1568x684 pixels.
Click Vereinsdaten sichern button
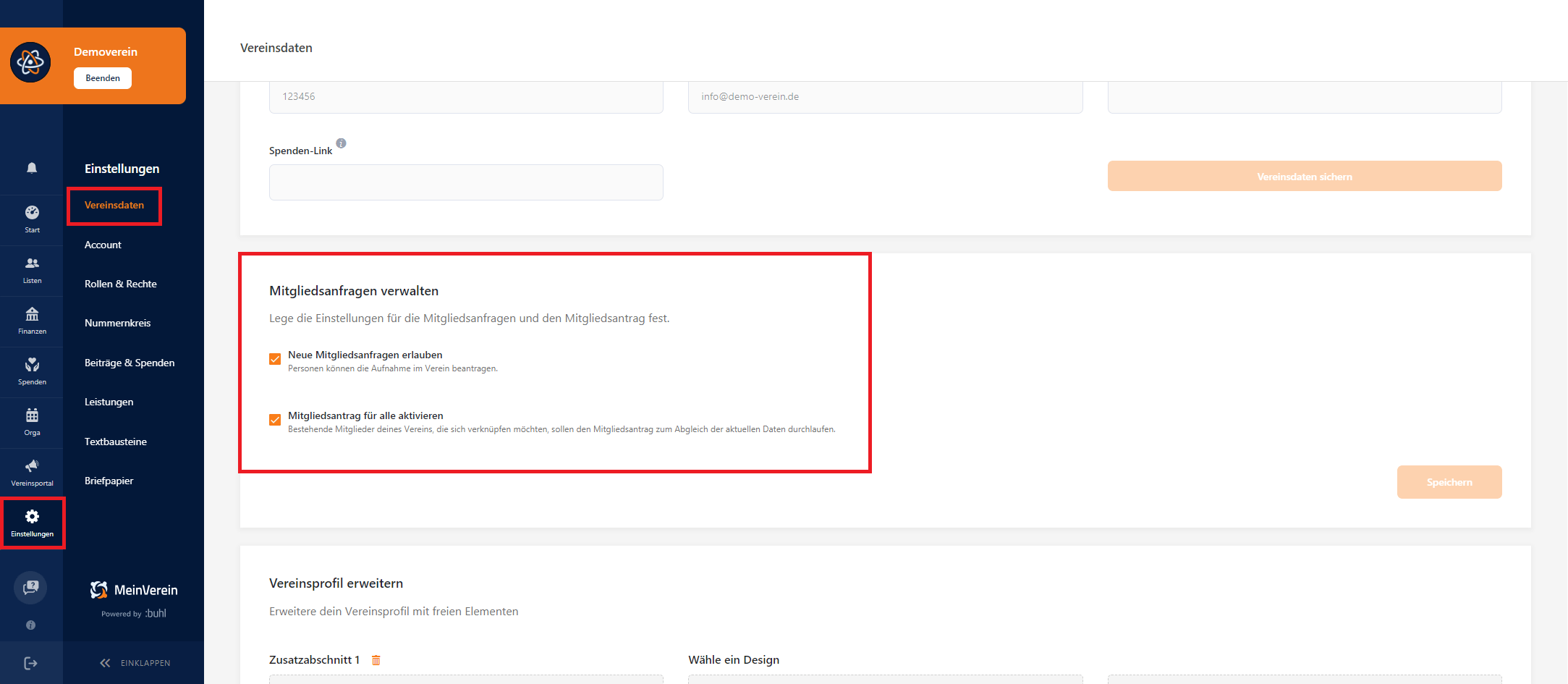[x=1305, y=176]
